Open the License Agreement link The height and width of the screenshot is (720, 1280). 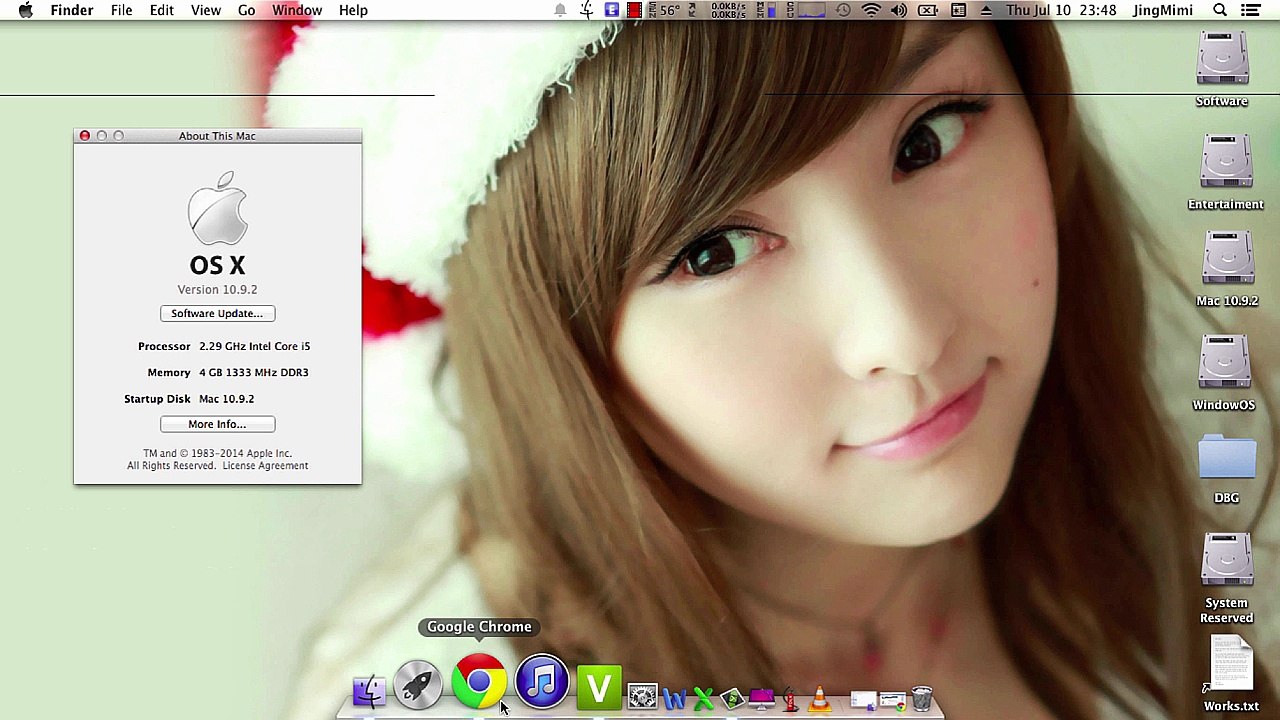[265, 466]
